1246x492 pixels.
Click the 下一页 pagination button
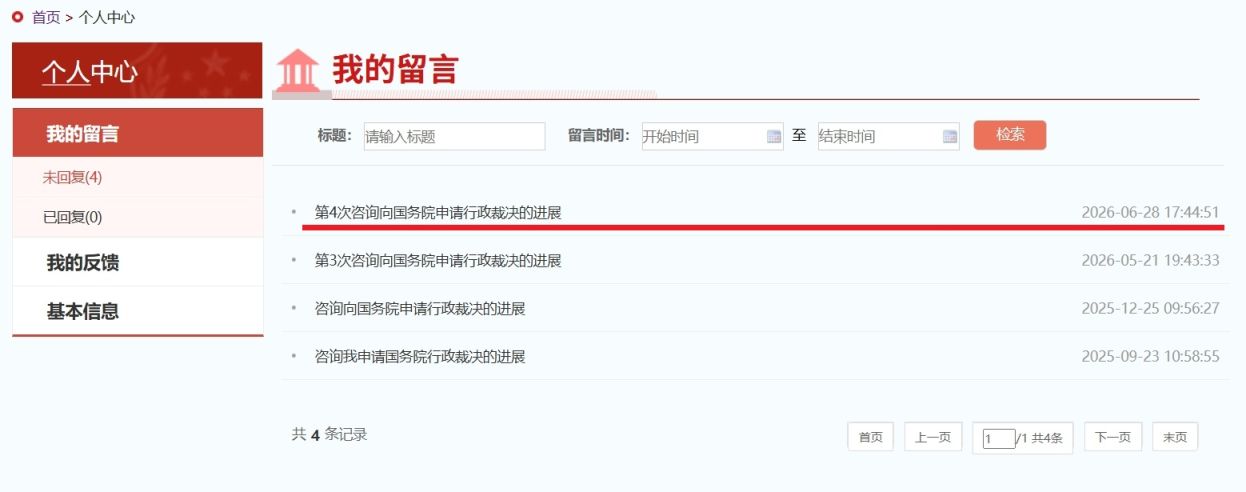pyautogui.click(x=1113, y=437)
